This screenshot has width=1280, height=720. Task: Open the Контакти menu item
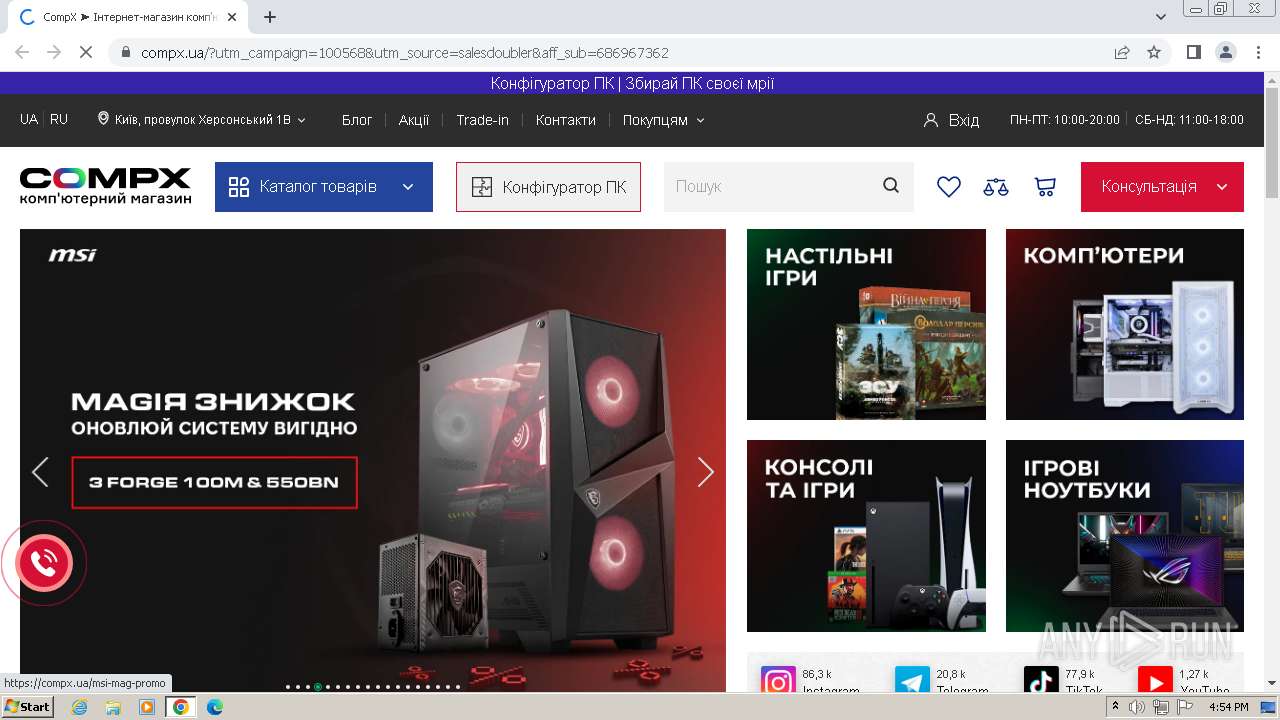coord(565,120)
